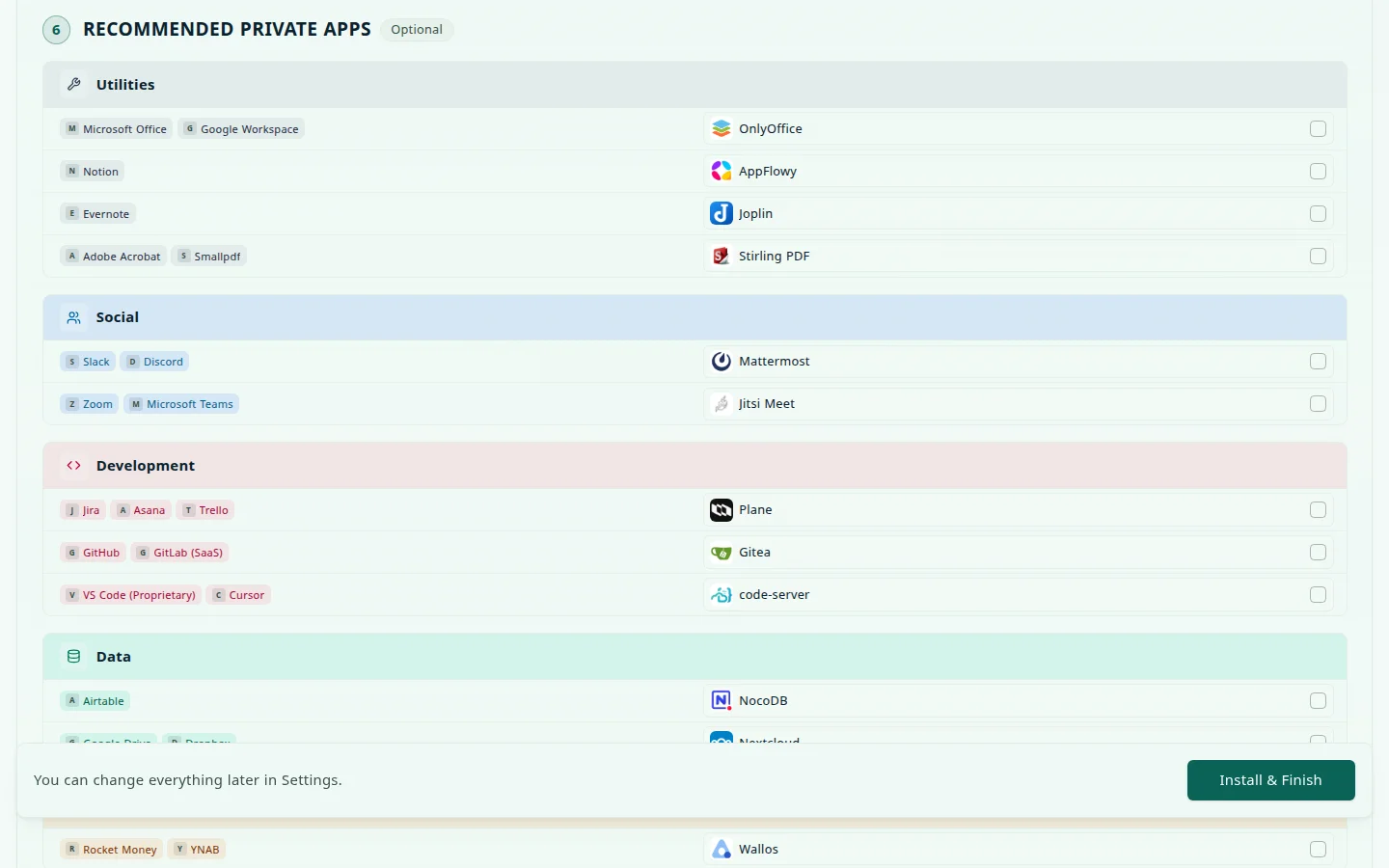The width and height of the screenshot is (1389, 868).
Task: Tick the Plane checkbox
Action: pyautogui.click(x=1318, y=509)
